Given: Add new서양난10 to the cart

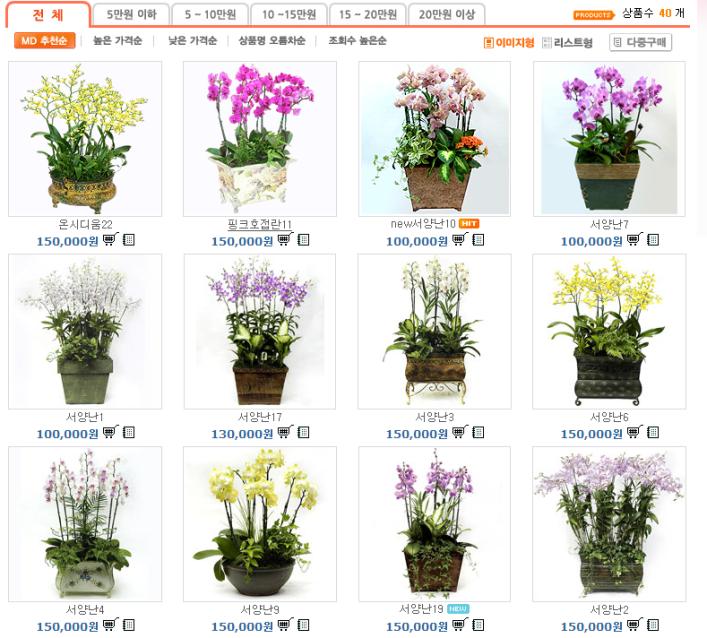Looking at the screenshot, I should click(460, 239).
